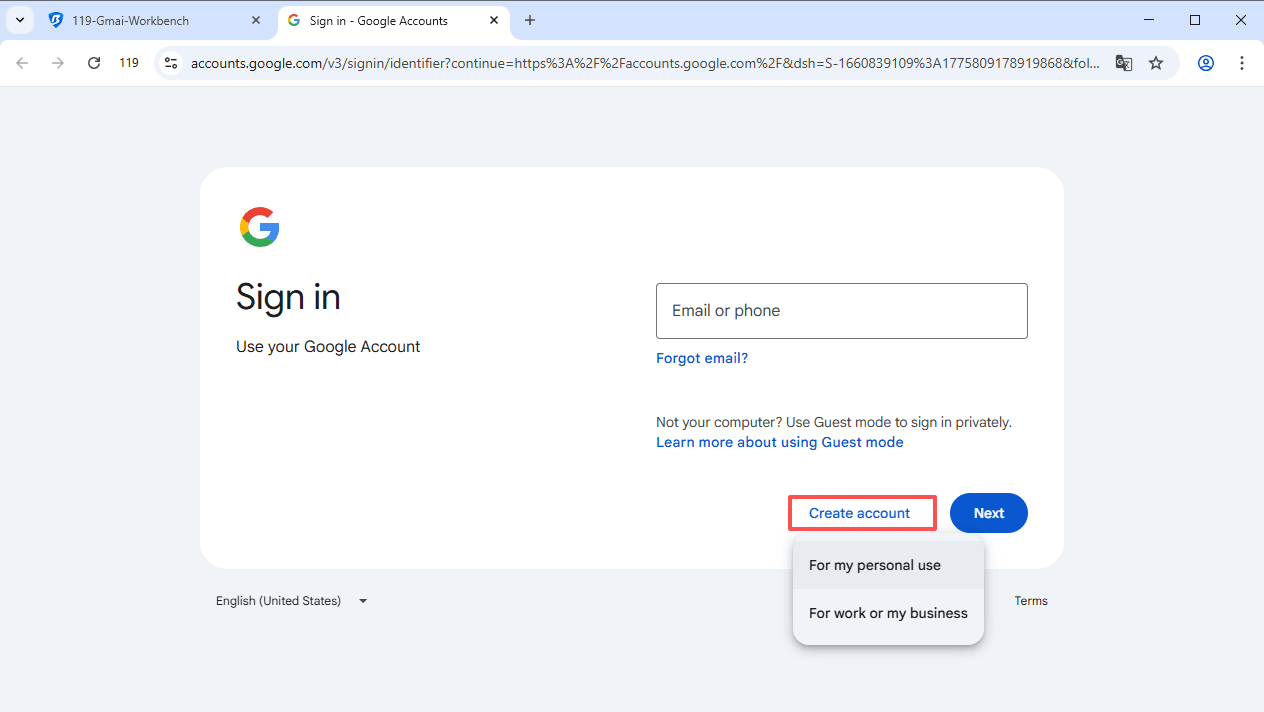
Task: Expand the English (United States) language dropdown
Action: pyautogui.click(x=290, y=600)
